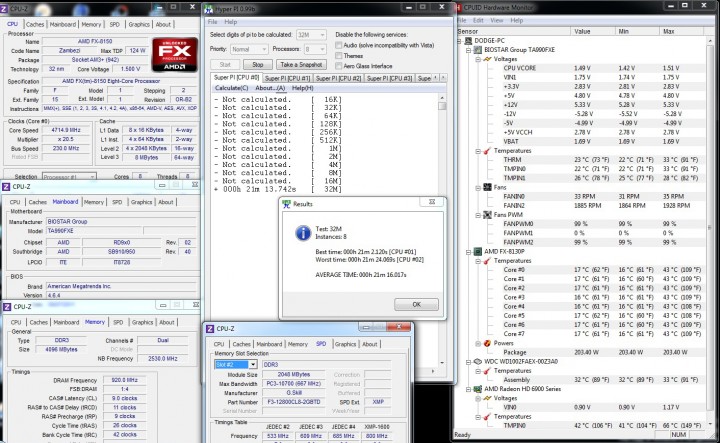Click the CPU-Z Mainboard window title icon
This screenshot has height=443, width=720.
click(6, 186)
